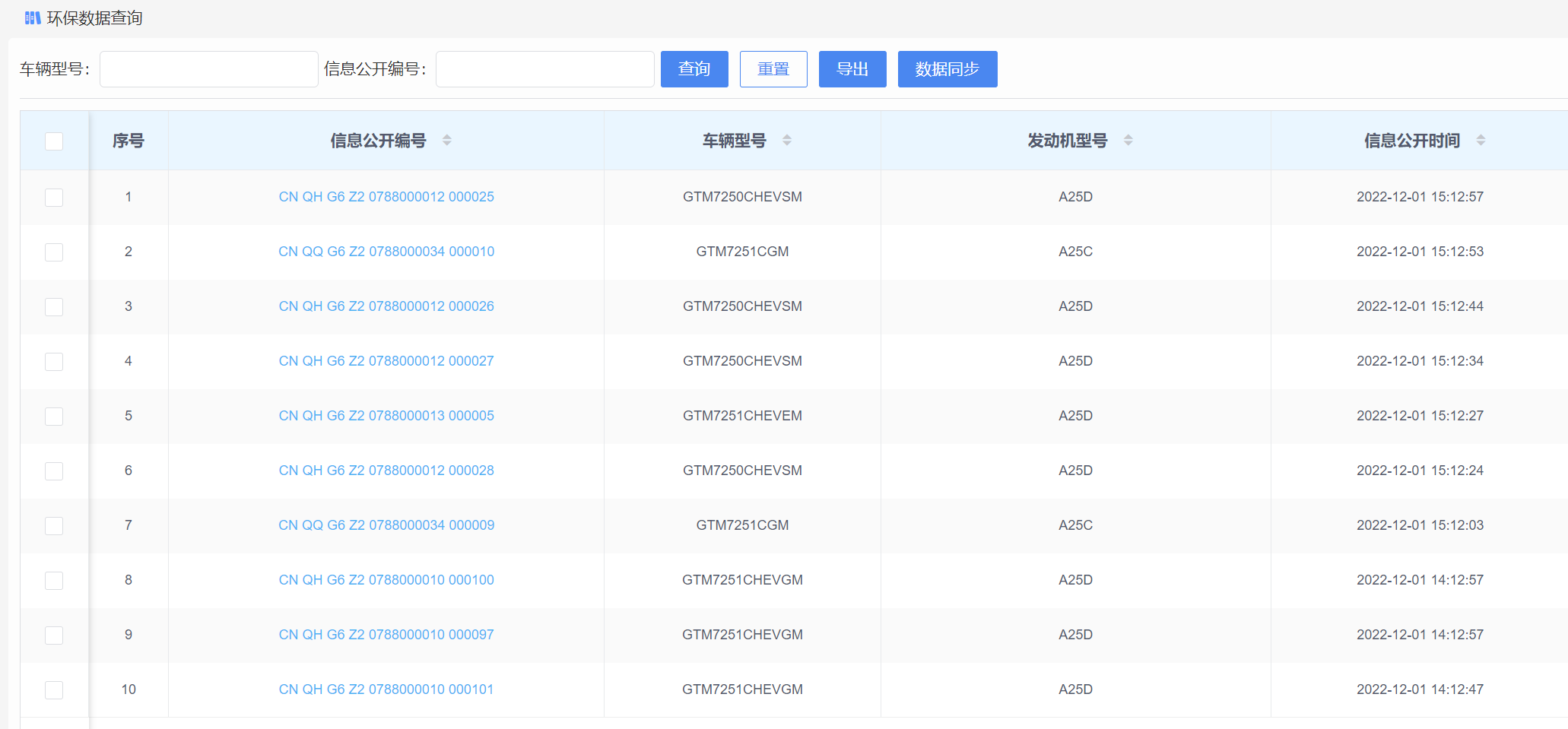The image size is (1568, 729).
Task: Click the 重置 reset button
Action: (x=773, y=69)
